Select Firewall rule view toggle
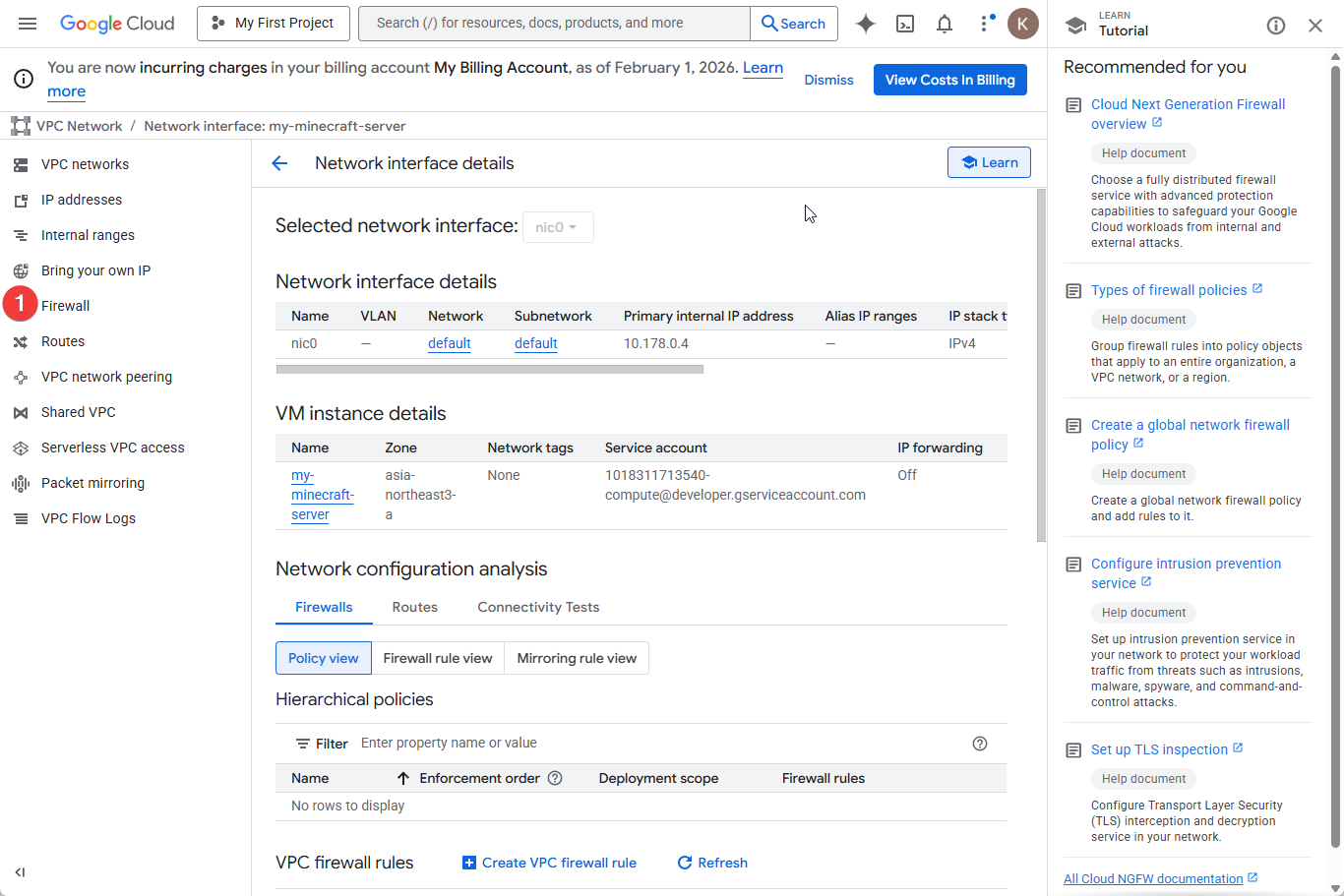 438,658
